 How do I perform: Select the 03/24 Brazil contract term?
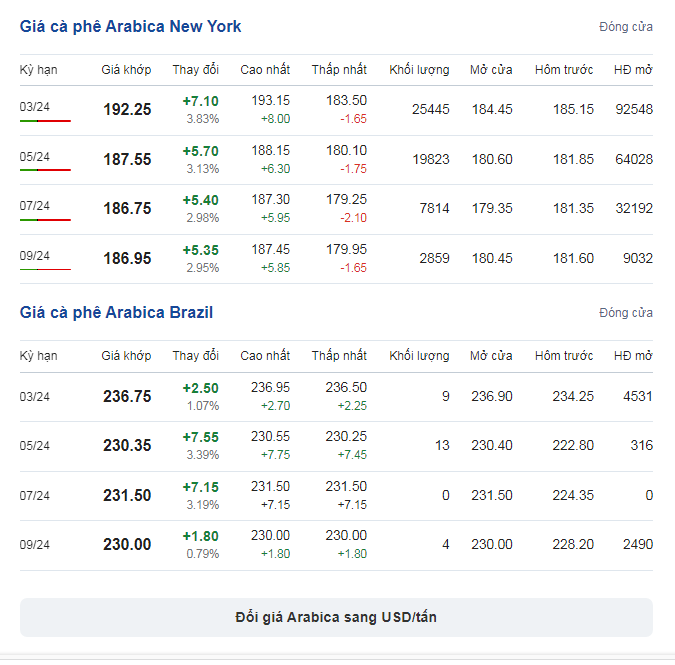pyautogui.click(x=34, y=396)
